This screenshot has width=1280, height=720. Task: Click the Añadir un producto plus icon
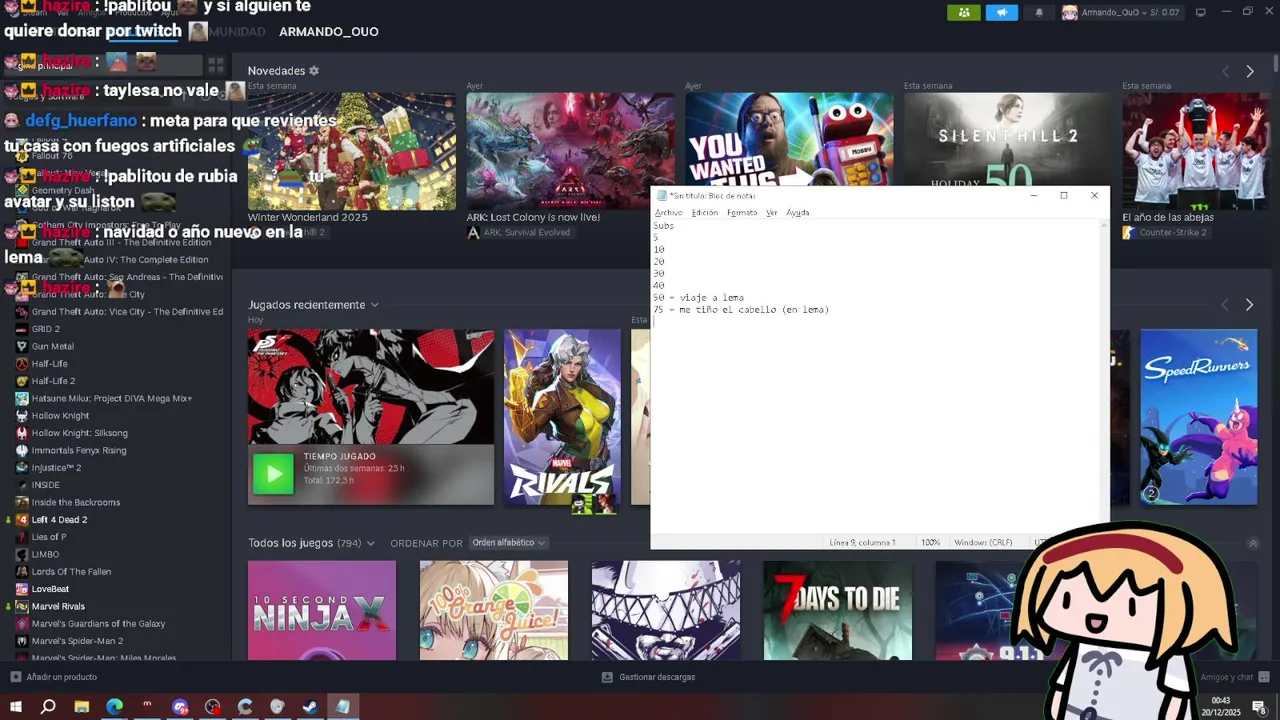(15, 677)
